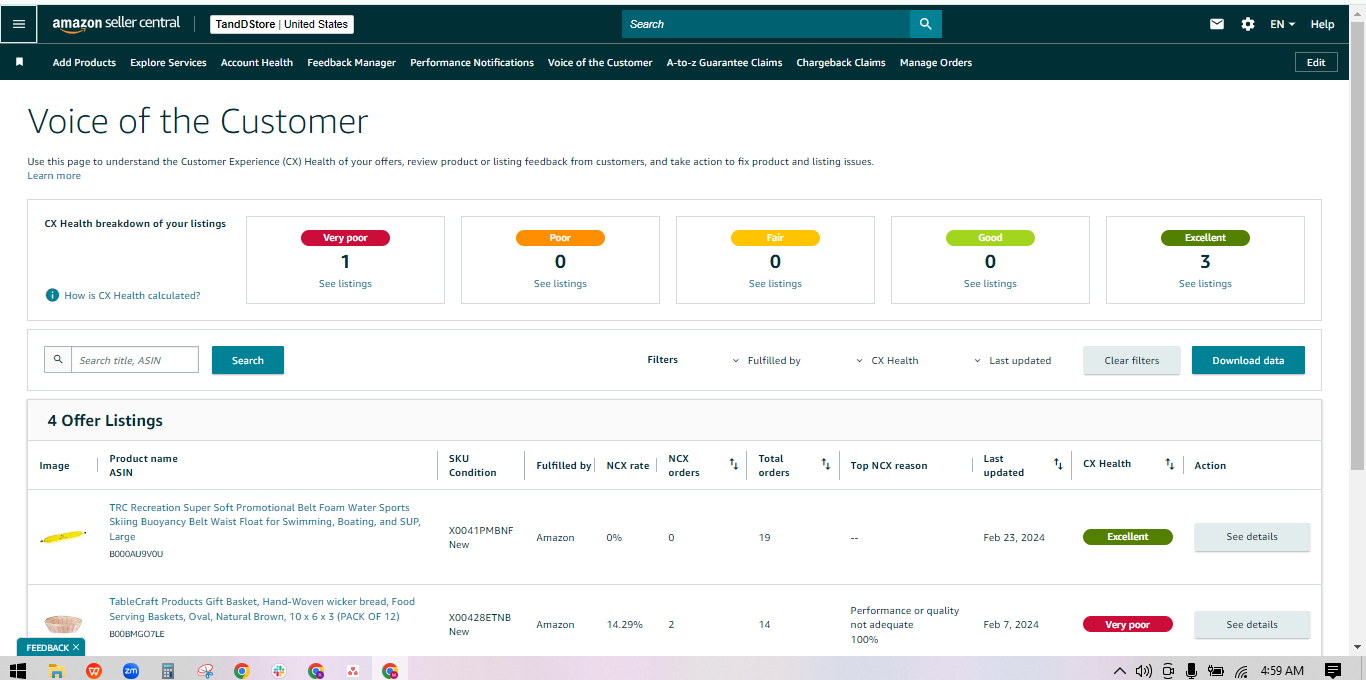Screen dimensions: 1366x680
Task: Close the Feedback tab with its X
Action: pos(76,647)
